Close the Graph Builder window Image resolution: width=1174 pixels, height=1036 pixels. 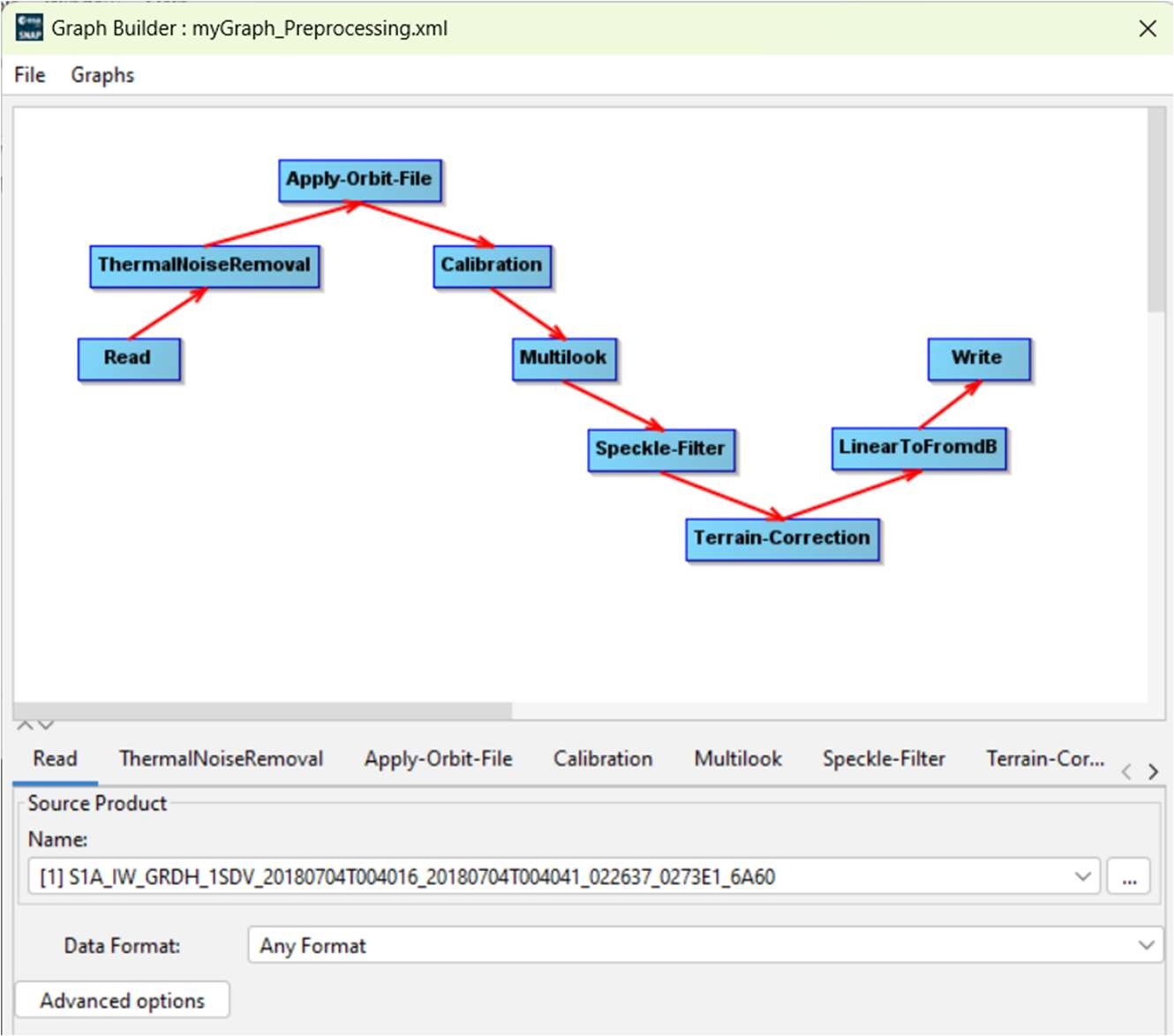[1148, 28]
